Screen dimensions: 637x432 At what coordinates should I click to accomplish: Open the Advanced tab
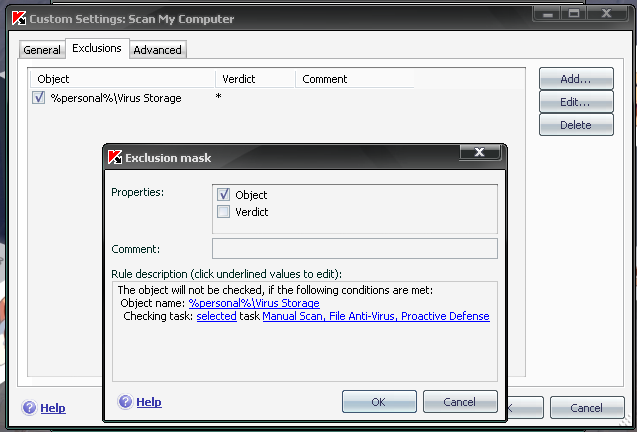pyautogui.click(x=157, y=50)
